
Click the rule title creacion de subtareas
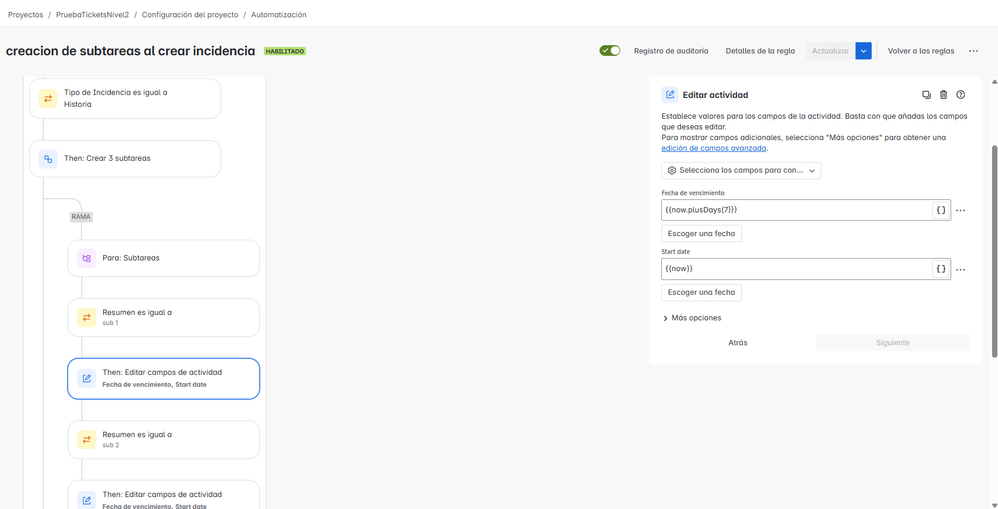[x=130, y=51]
